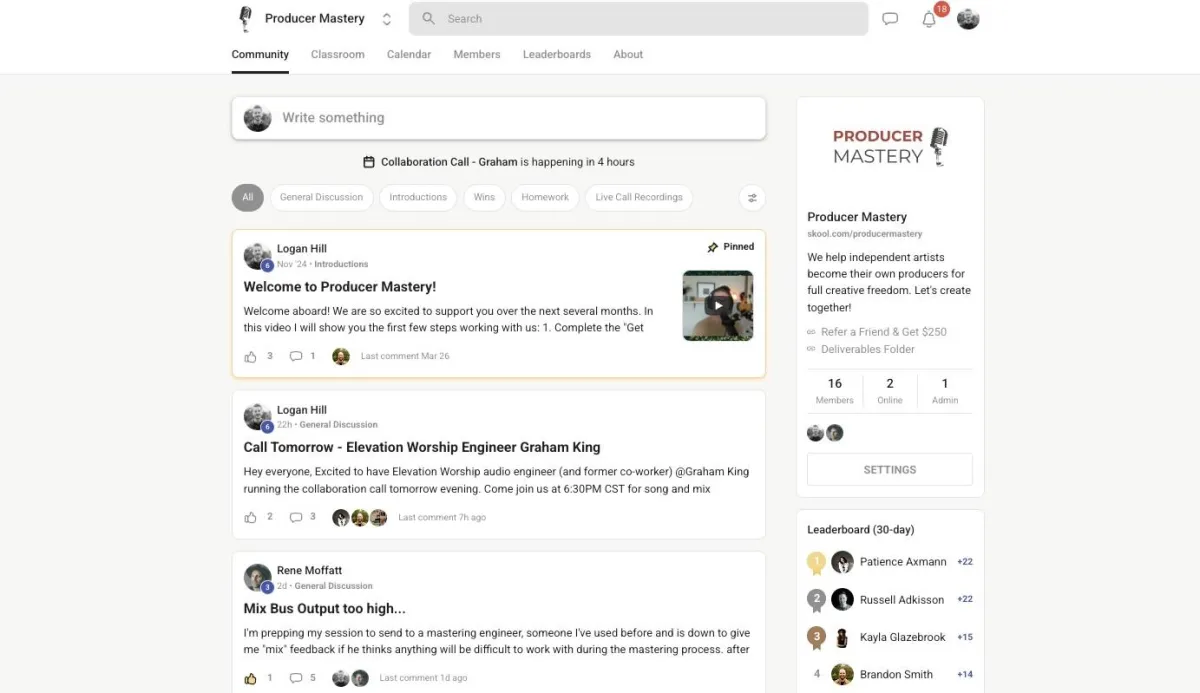Open the Deliverables Folder link
This screenshot has width=1200, height=693.
click(x=868, y=350)
